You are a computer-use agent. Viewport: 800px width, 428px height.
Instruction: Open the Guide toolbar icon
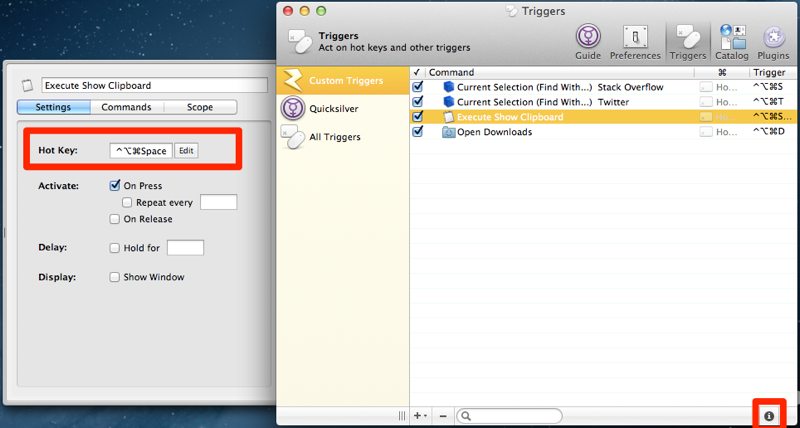click(588, 42)
